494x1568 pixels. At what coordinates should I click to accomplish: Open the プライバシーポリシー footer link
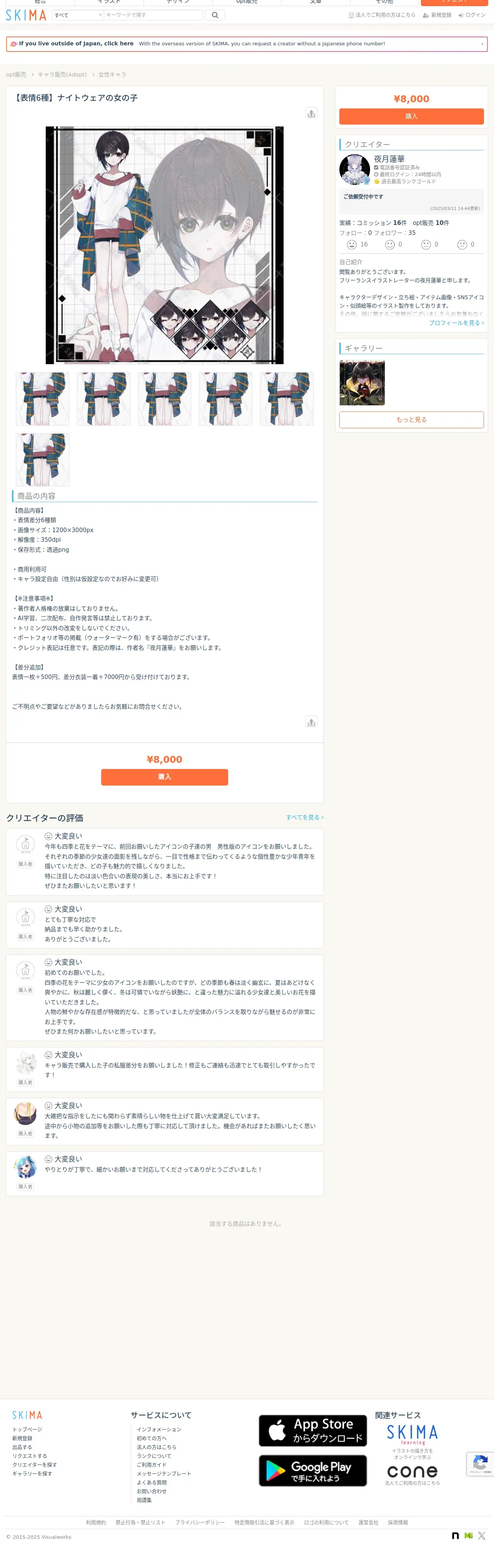coord(200,1523)
